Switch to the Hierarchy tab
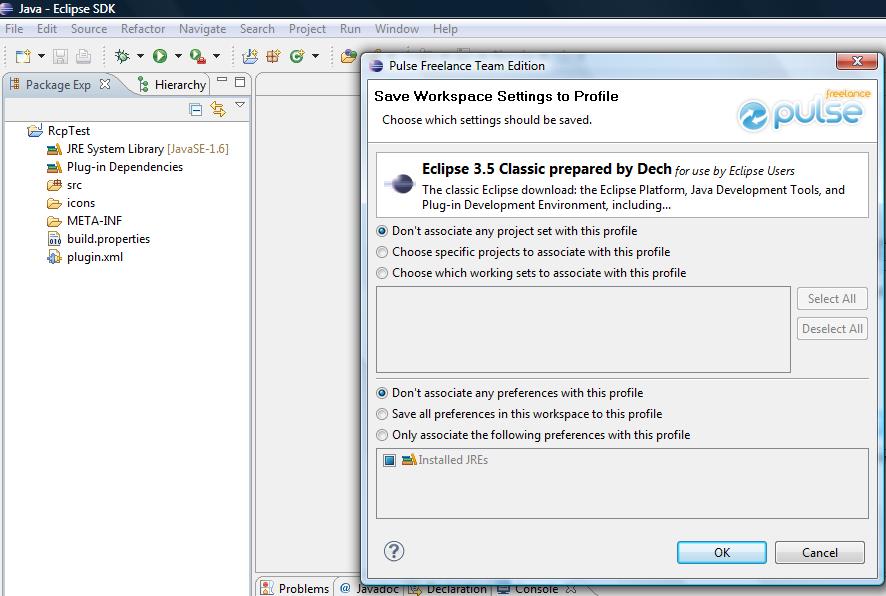This screenshot has height=596, width=886. click(172, 85)
